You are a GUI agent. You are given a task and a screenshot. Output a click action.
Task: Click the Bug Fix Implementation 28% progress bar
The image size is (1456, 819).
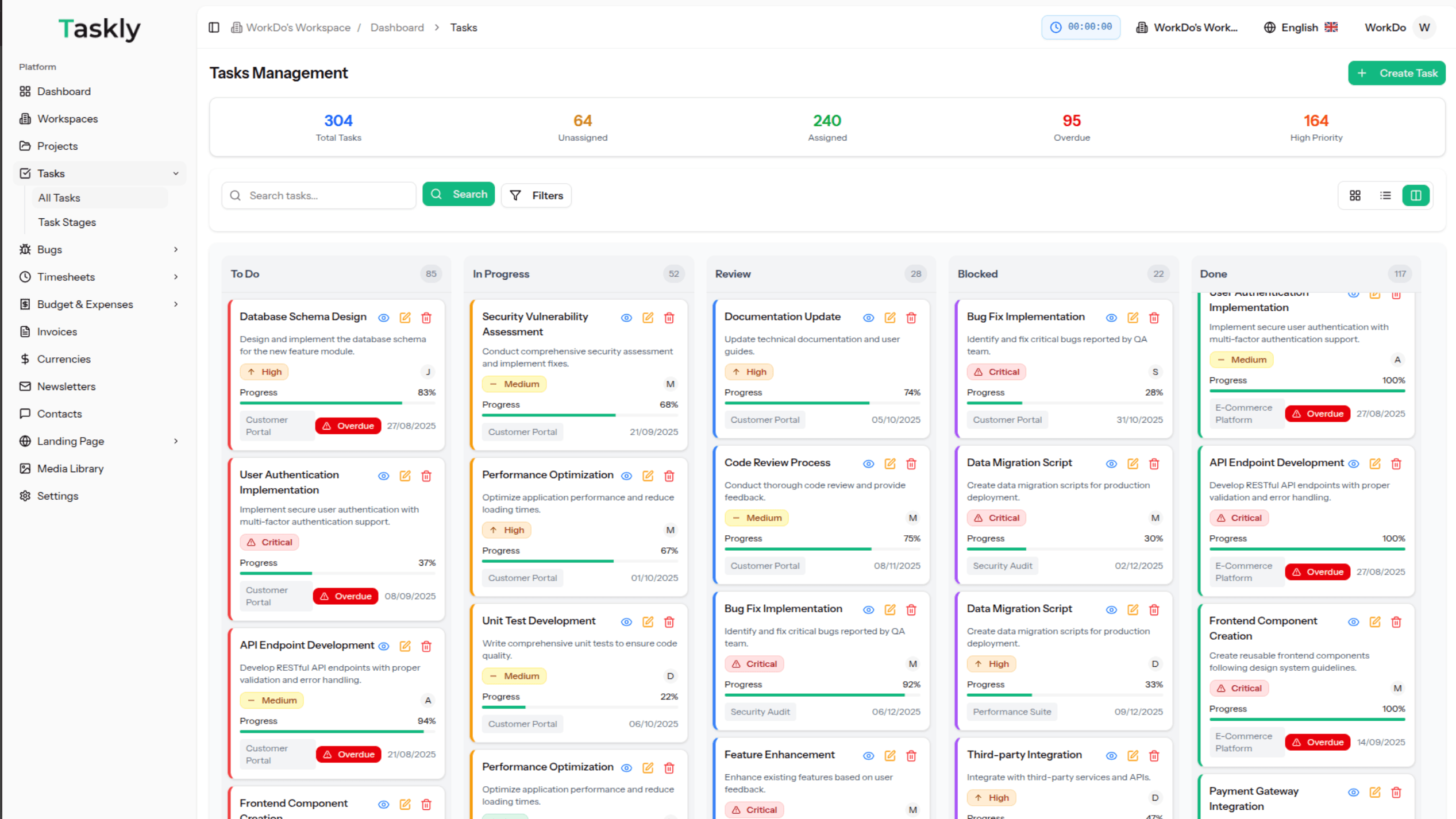(x=1064, y=403)
